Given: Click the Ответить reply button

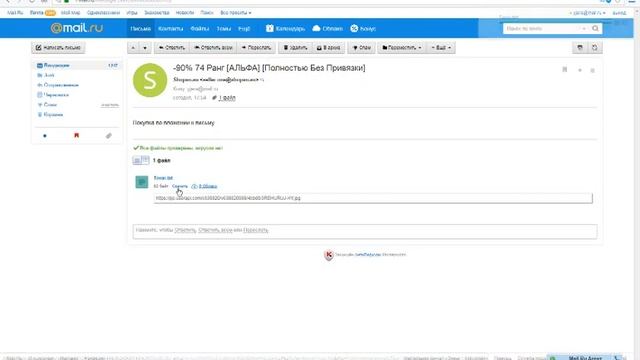Looking at the screenshot, I should pyautogui.click(x=172, y=48).
